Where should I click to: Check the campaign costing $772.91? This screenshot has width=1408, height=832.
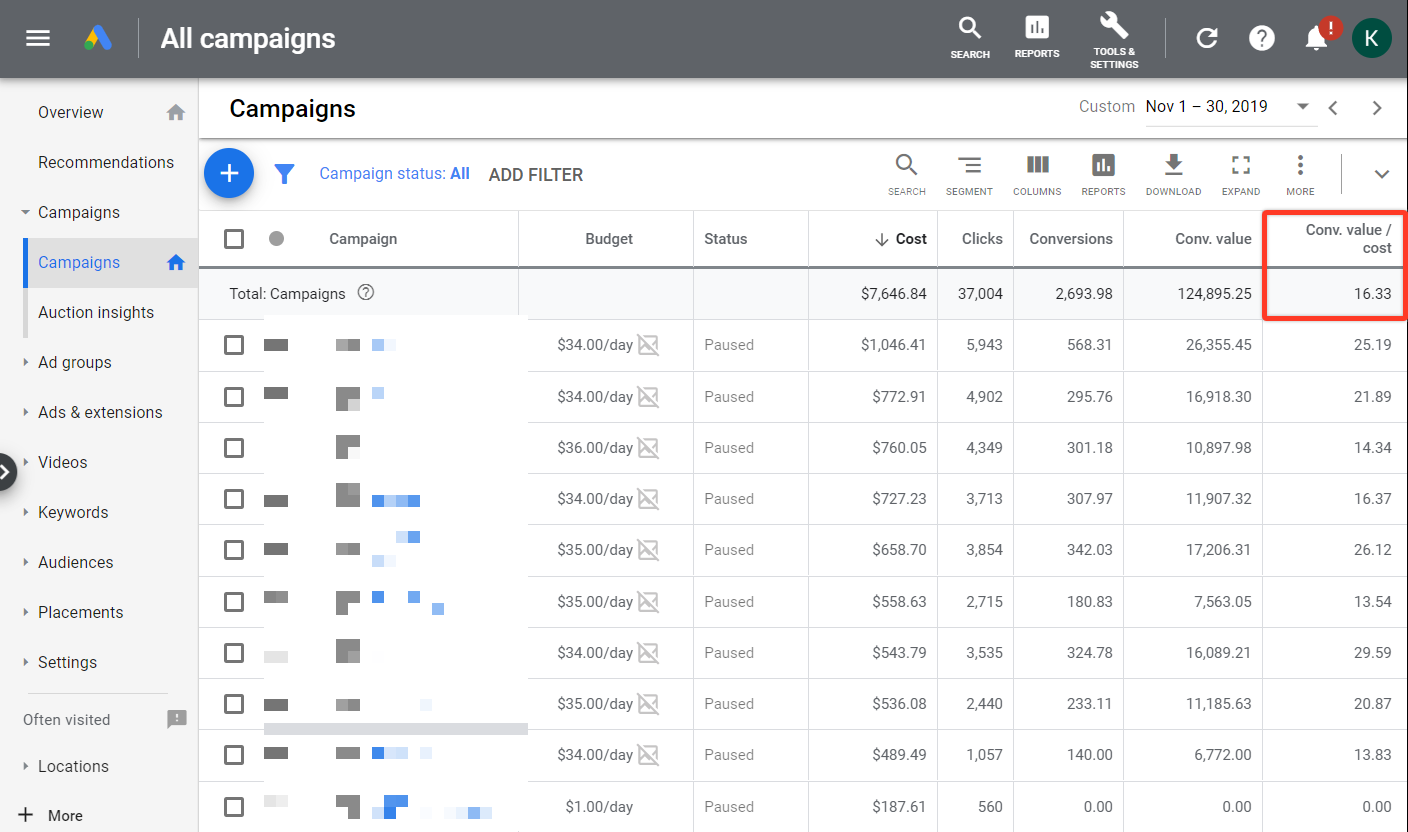(234, 397)
